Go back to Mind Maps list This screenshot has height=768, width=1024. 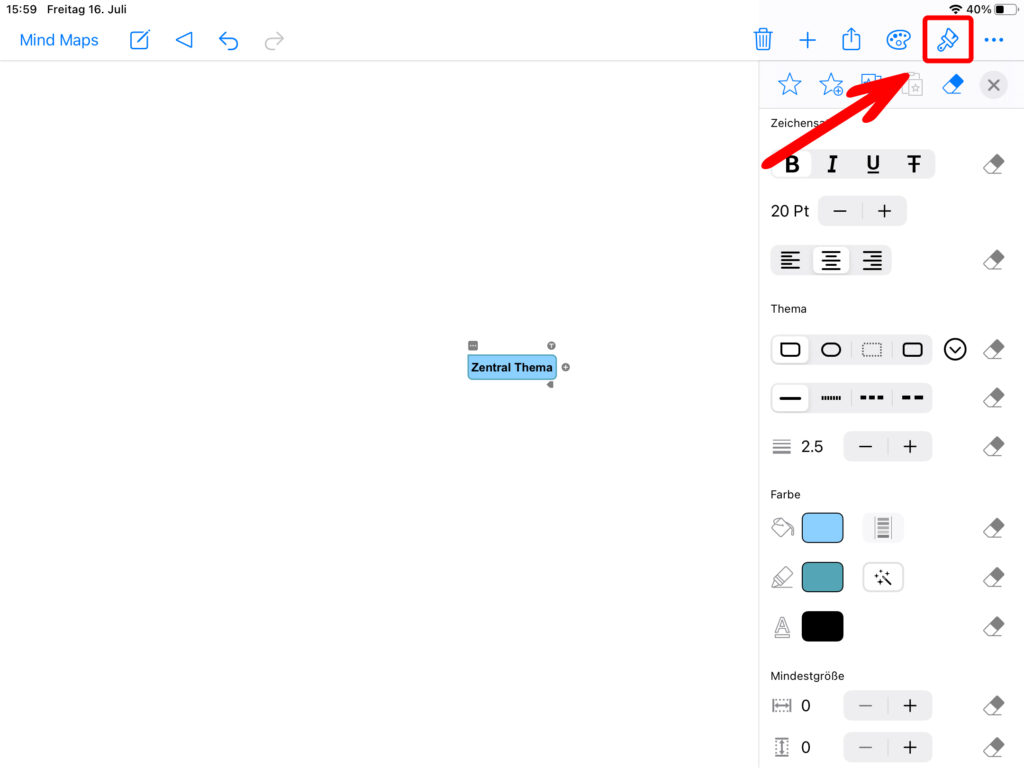point(59,40)
